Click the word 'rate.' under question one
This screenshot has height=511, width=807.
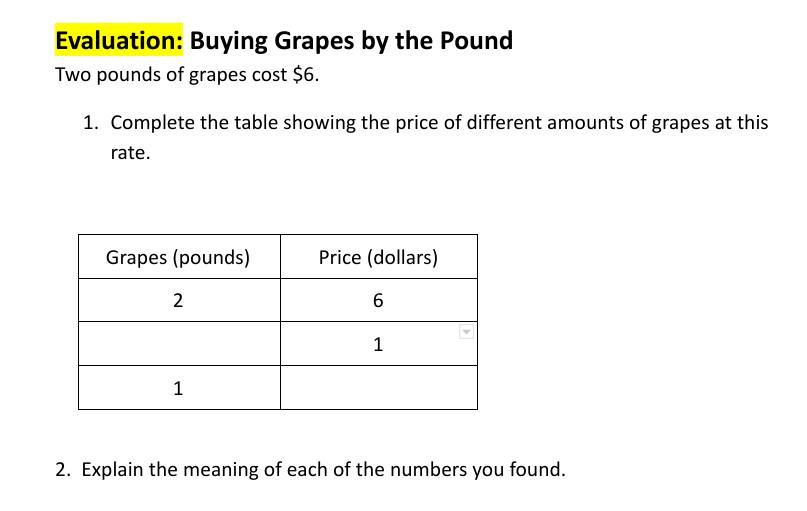click(130, 153)
